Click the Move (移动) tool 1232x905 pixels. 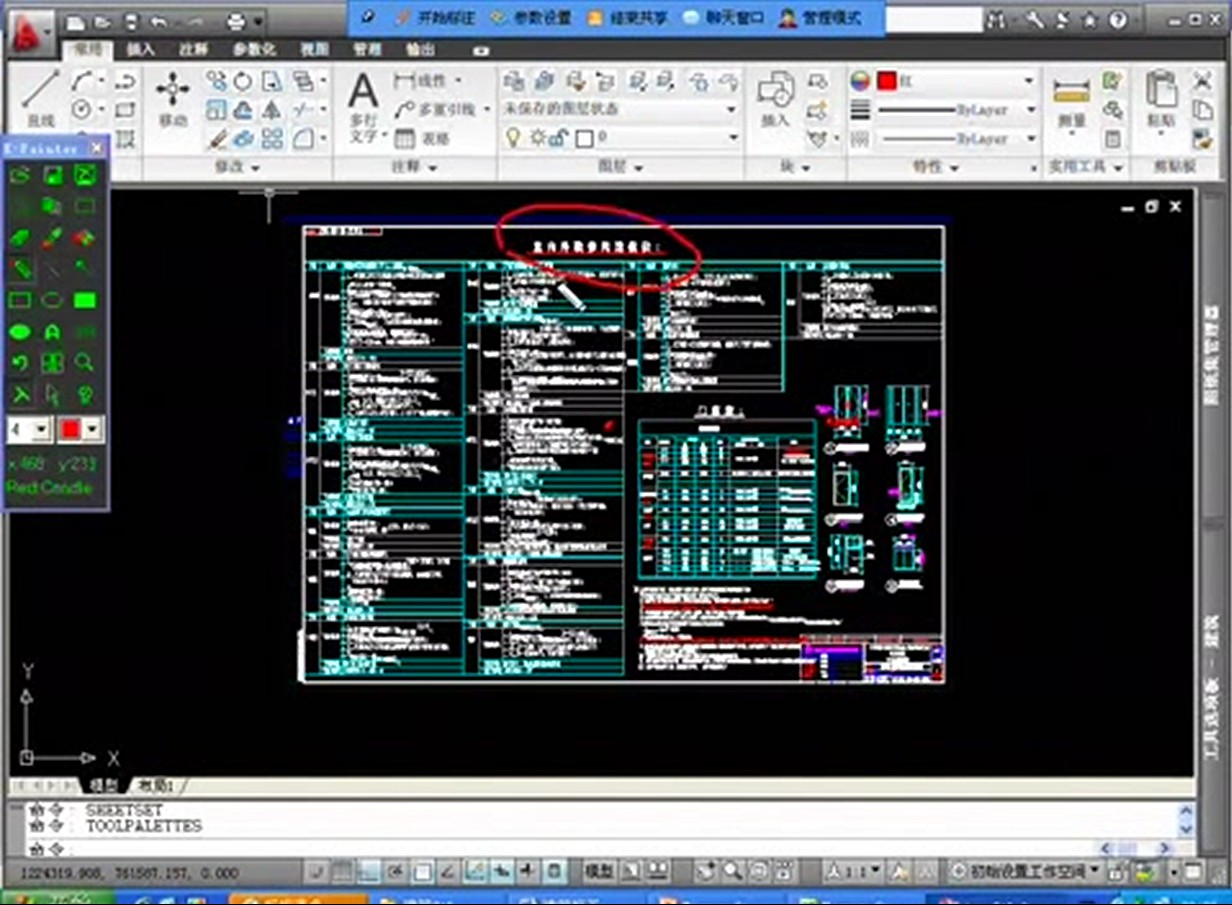coord(173,98)
